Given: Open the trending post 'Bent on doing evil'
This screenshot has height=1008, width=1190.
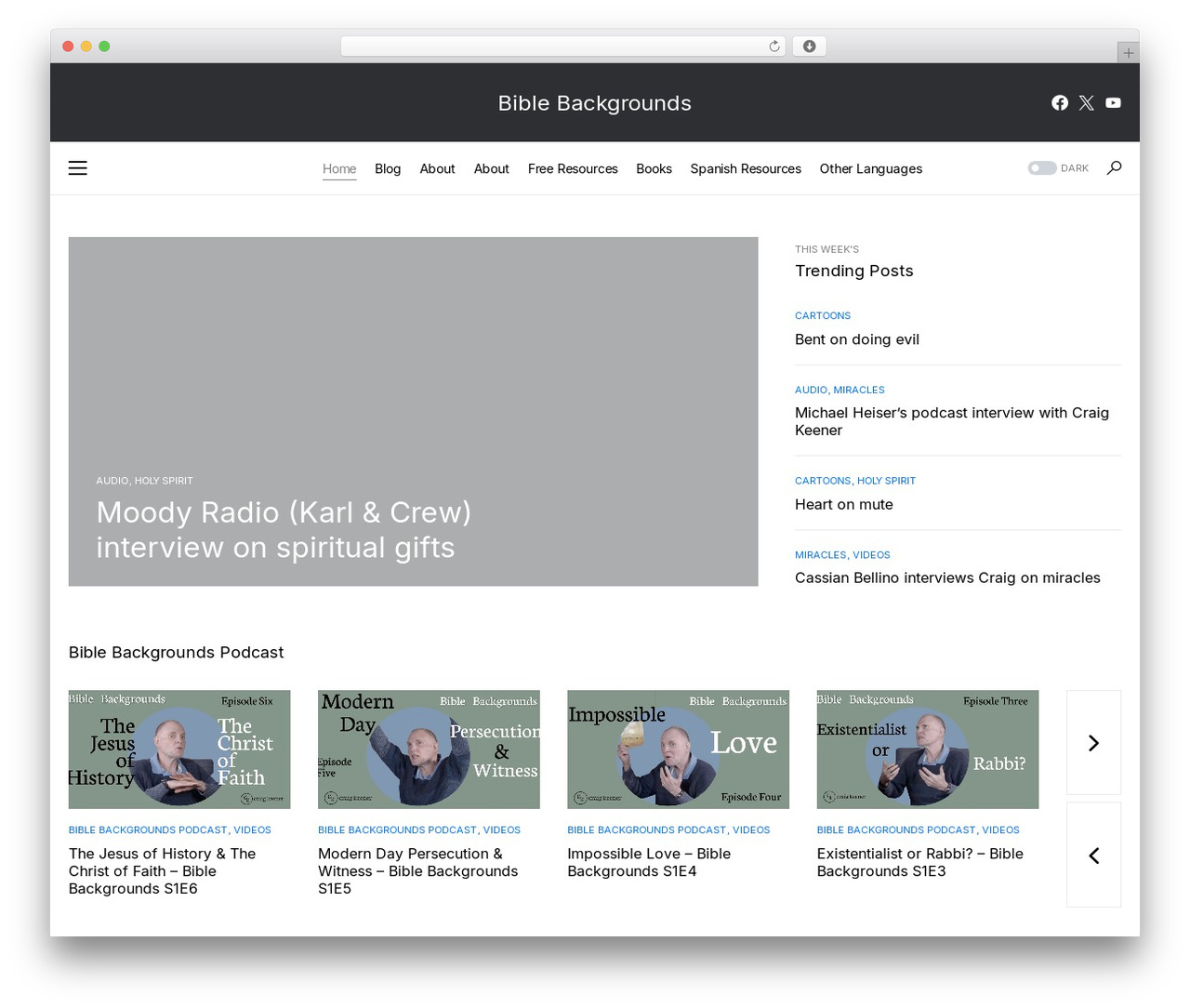Looking at the screenshot, I should (x=857, y=339).
